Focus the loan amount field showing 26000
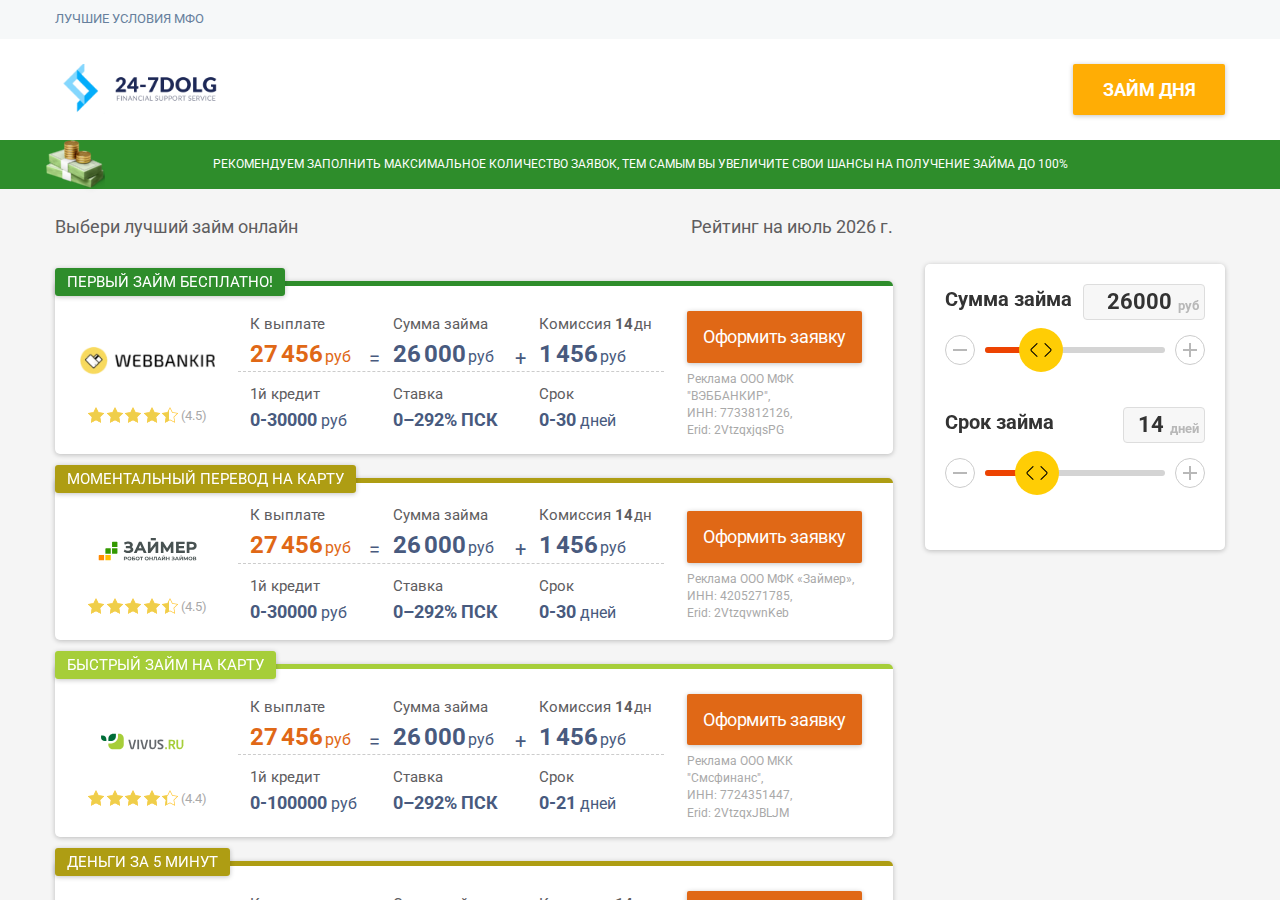 coord(1144,302)
